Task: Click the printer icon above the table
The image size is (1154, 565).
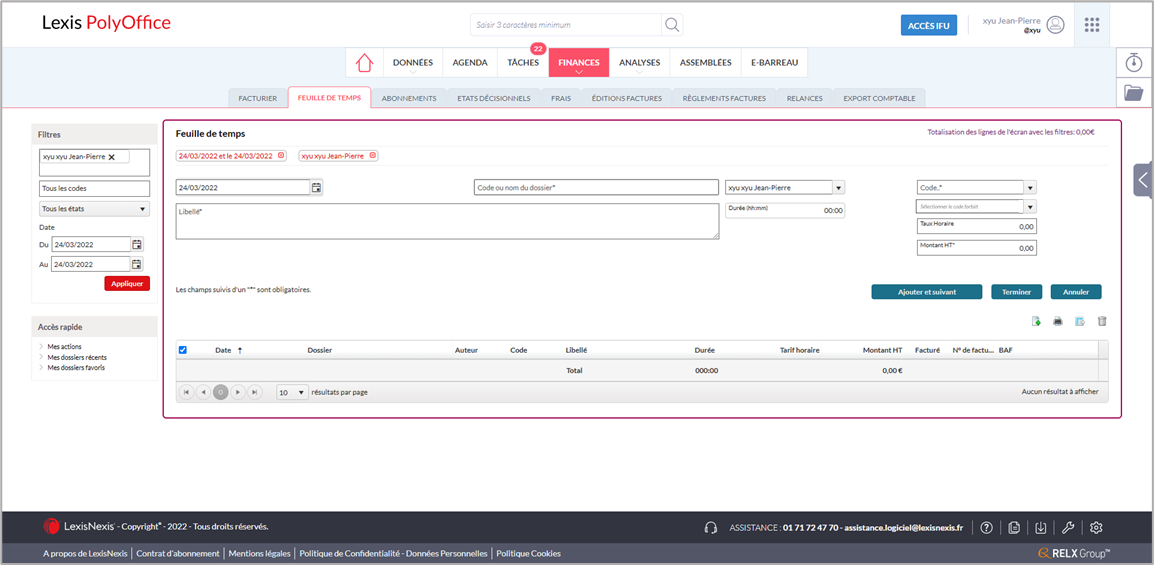Action: (x=1057, y=322)
